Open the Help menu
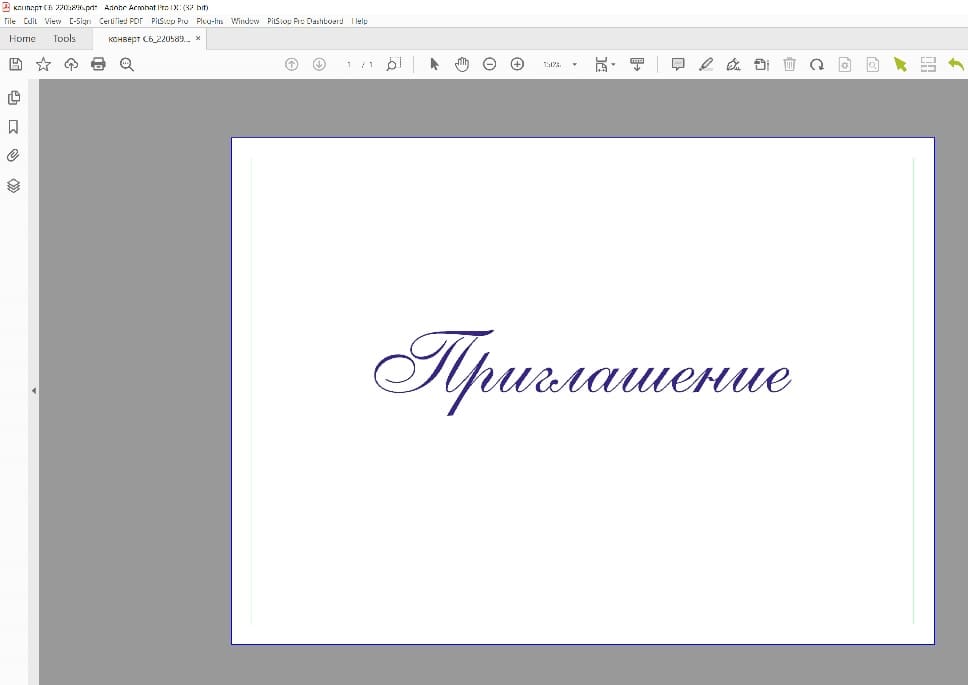Screen dimensions: 968x685 [x=360, y=21]
